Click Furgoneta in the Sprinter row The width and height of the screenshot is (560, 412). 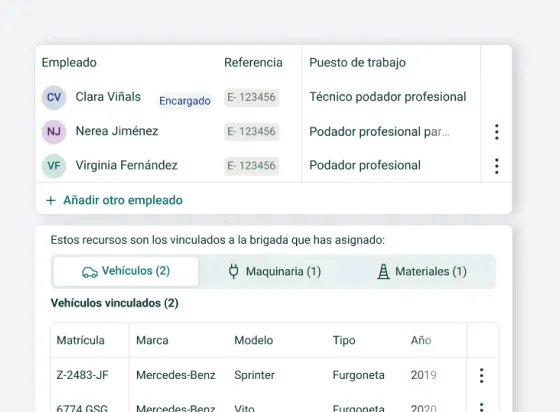[359, 376]
